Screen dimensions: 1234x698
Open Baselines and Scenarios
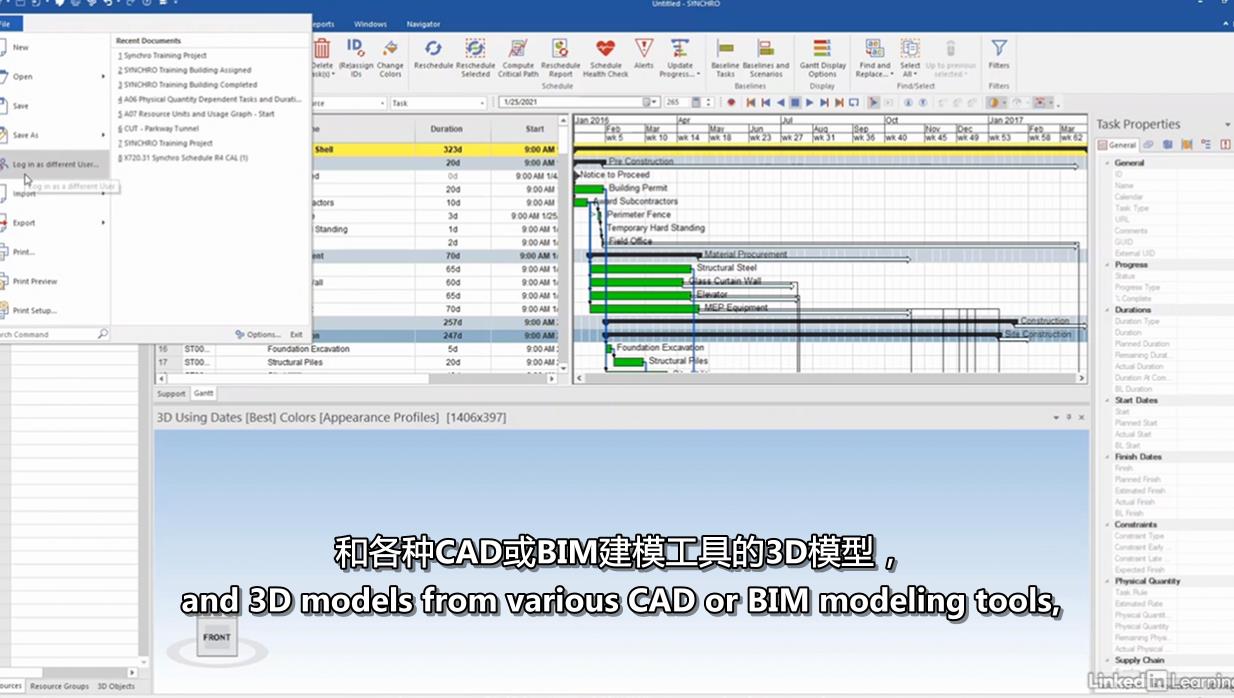tap(766, 57)
